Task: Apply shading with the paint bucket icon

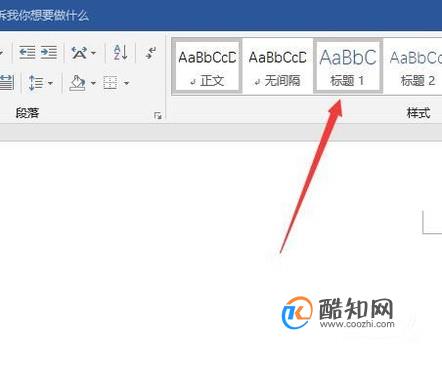Action: [77, 83]
